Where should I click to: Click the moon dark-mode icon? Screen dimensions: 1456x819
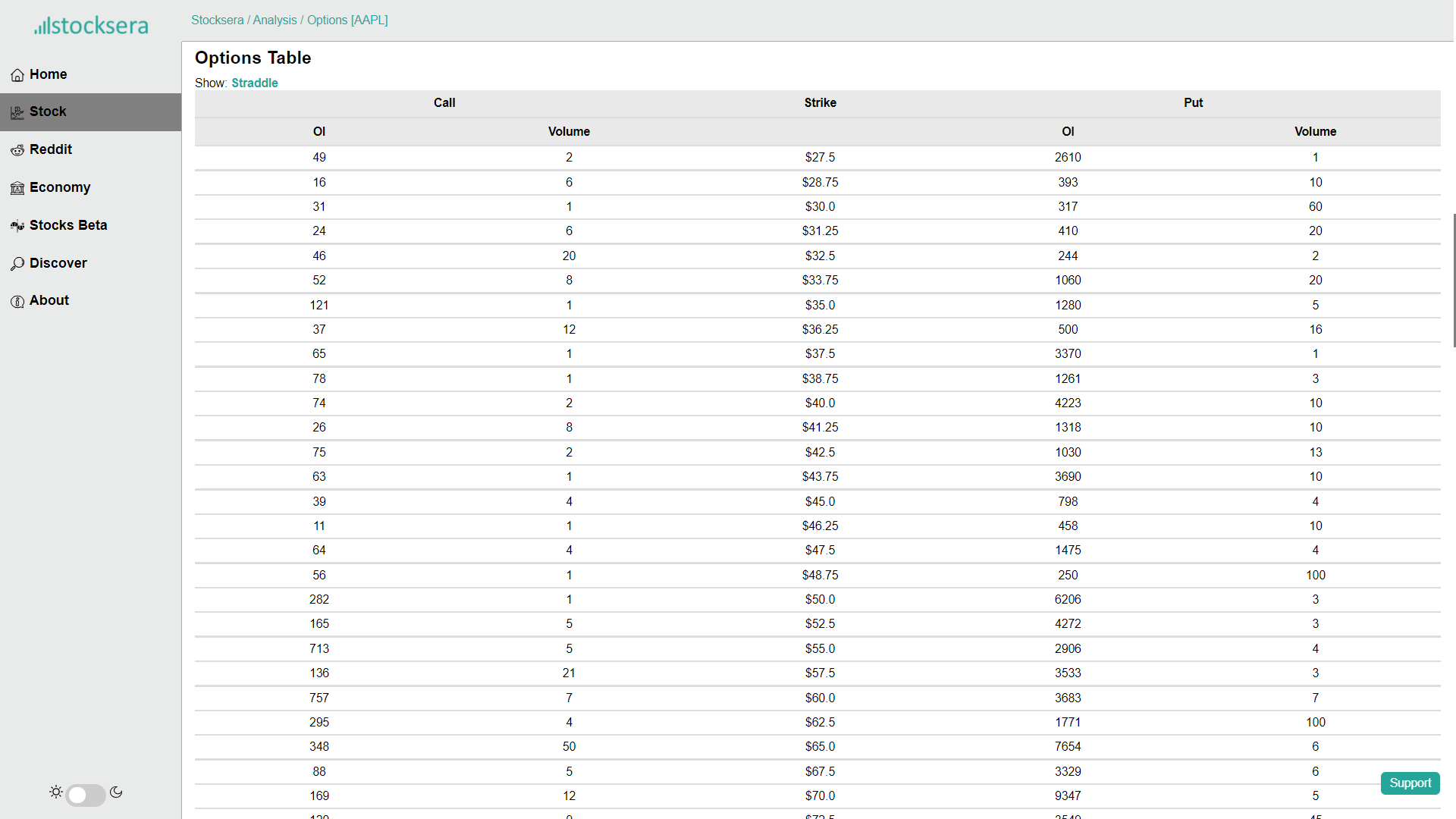[116, 792]
